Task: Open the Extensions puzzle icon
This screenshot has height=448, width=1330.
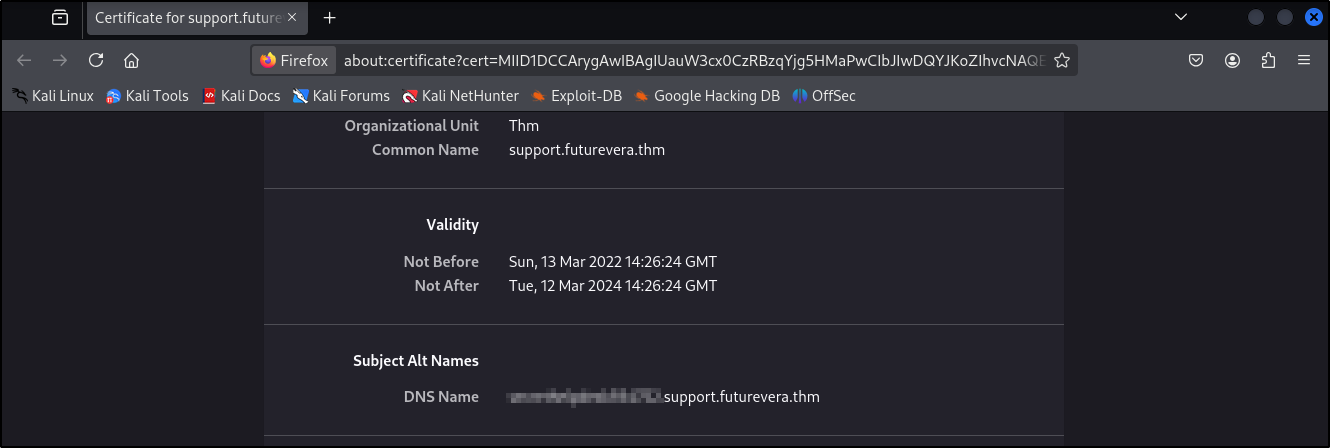Action: coord(1268,60)
